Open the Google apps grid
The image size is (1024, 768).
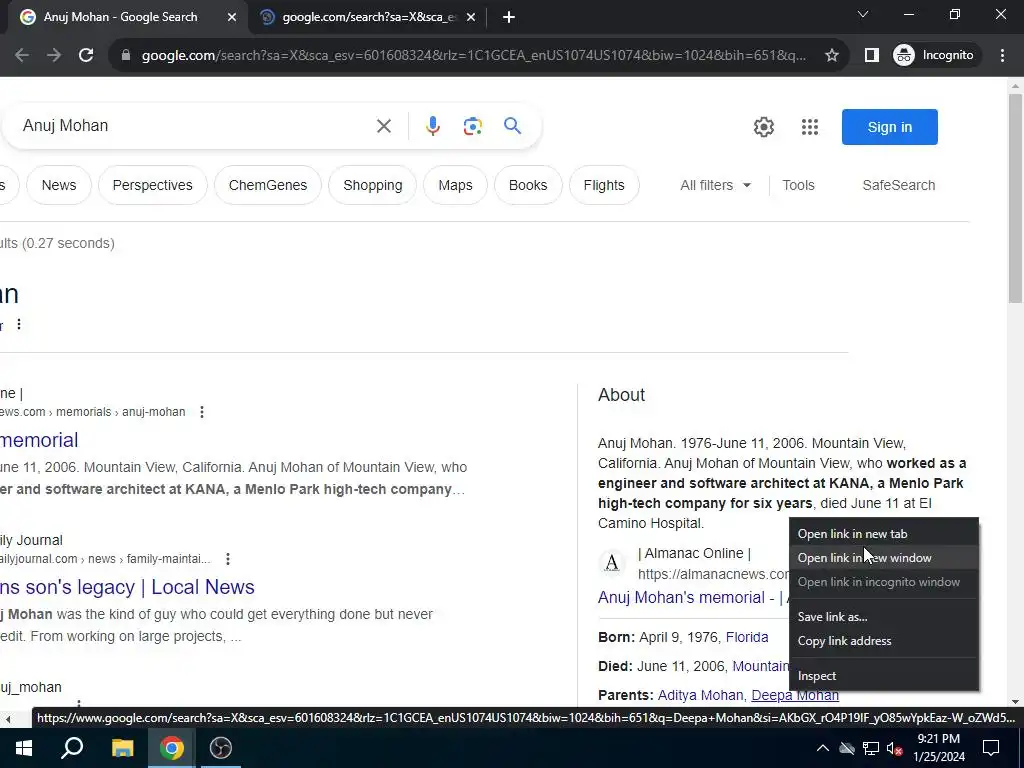click(810, 127)
